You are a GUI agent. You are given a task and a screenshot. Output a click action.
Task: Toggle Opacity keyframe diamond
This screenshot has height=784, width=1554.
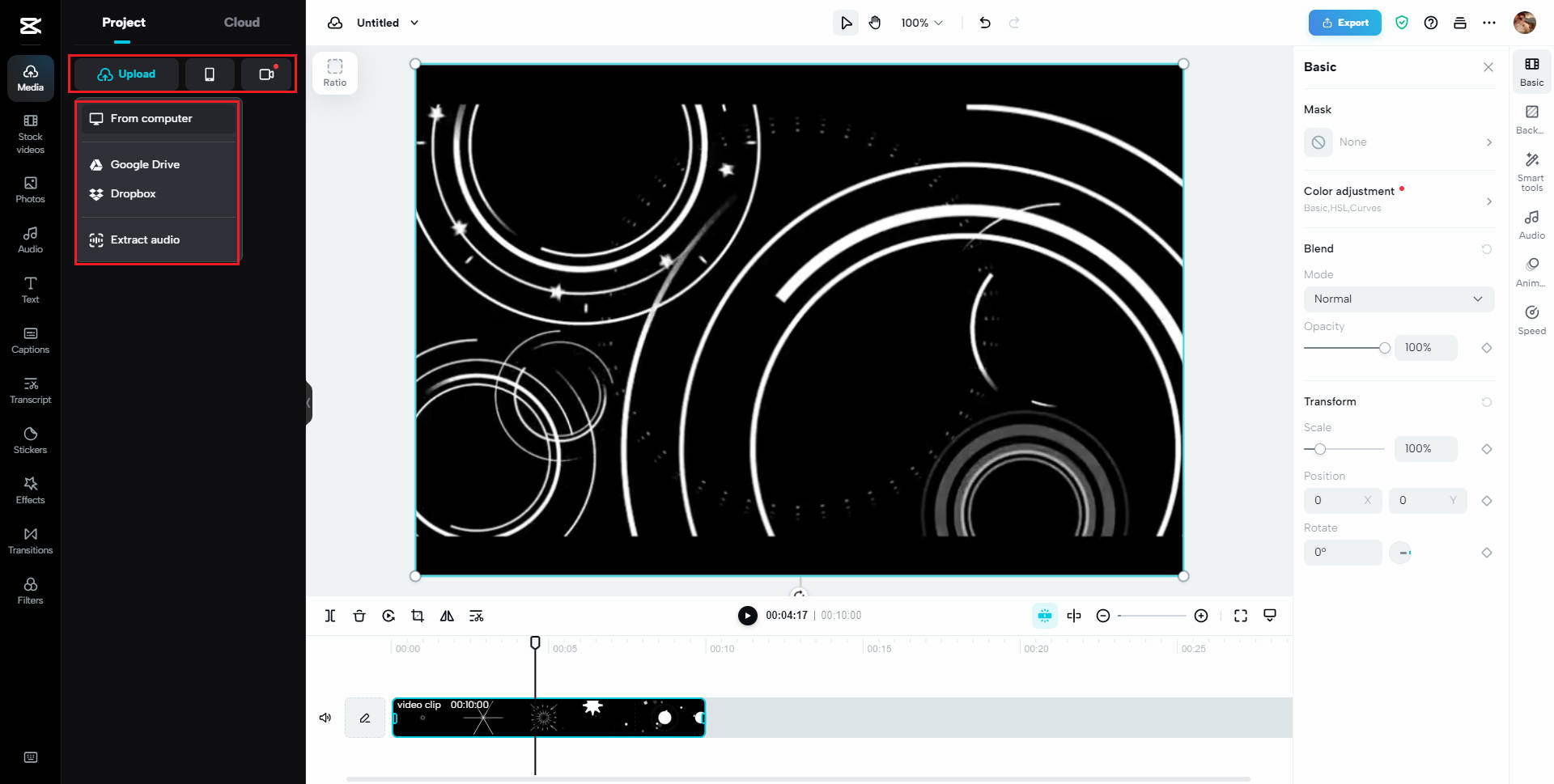[x=1487, y=348]
